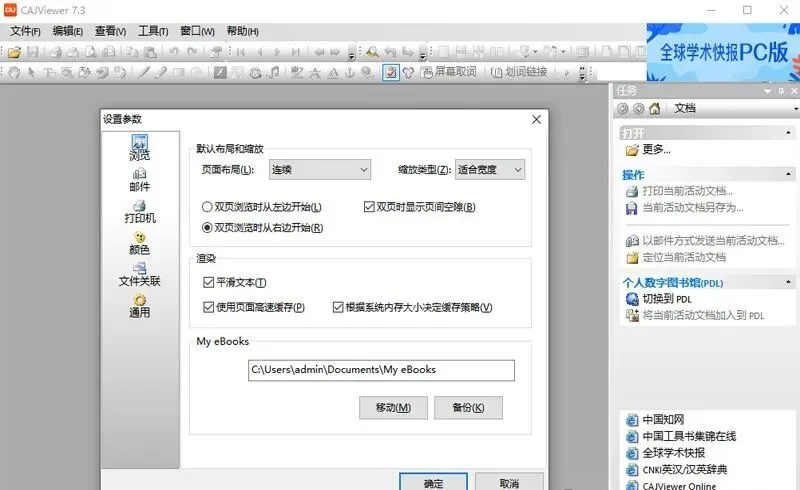This screenshot has height=490, width=800.
Task: Open the 编辑 menu
Action: click(68, 32)
